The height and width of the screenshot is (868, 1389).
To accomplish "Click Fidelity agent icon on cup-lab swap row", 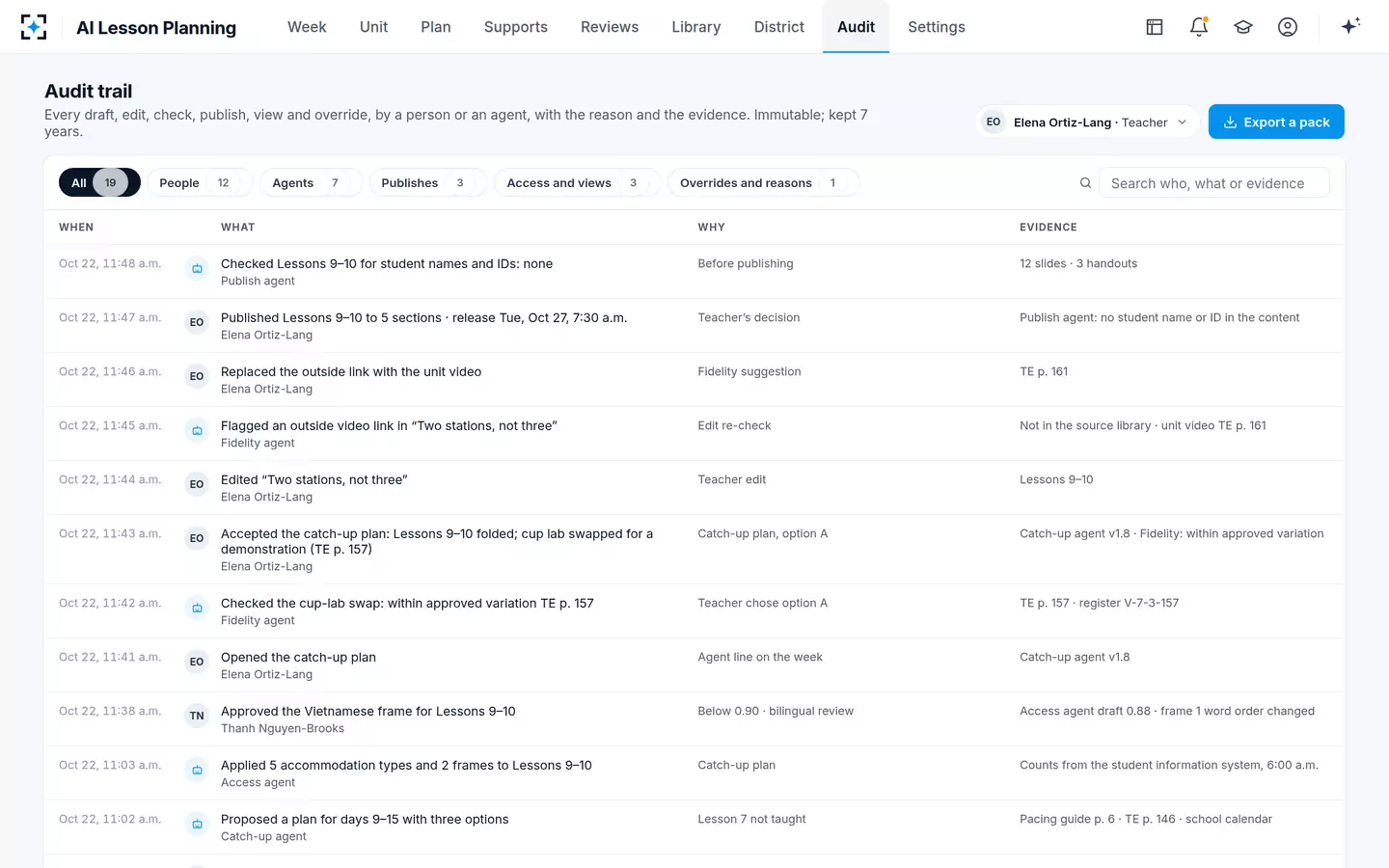I will (197, 609).
